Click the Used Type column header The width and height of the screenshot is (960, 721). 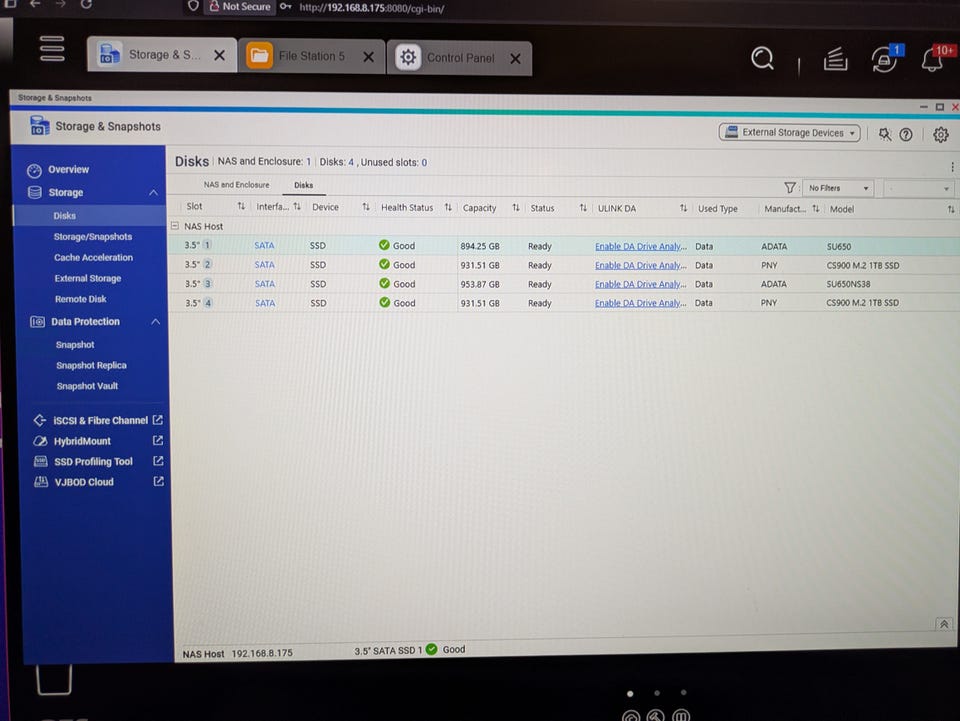(718, 209)
